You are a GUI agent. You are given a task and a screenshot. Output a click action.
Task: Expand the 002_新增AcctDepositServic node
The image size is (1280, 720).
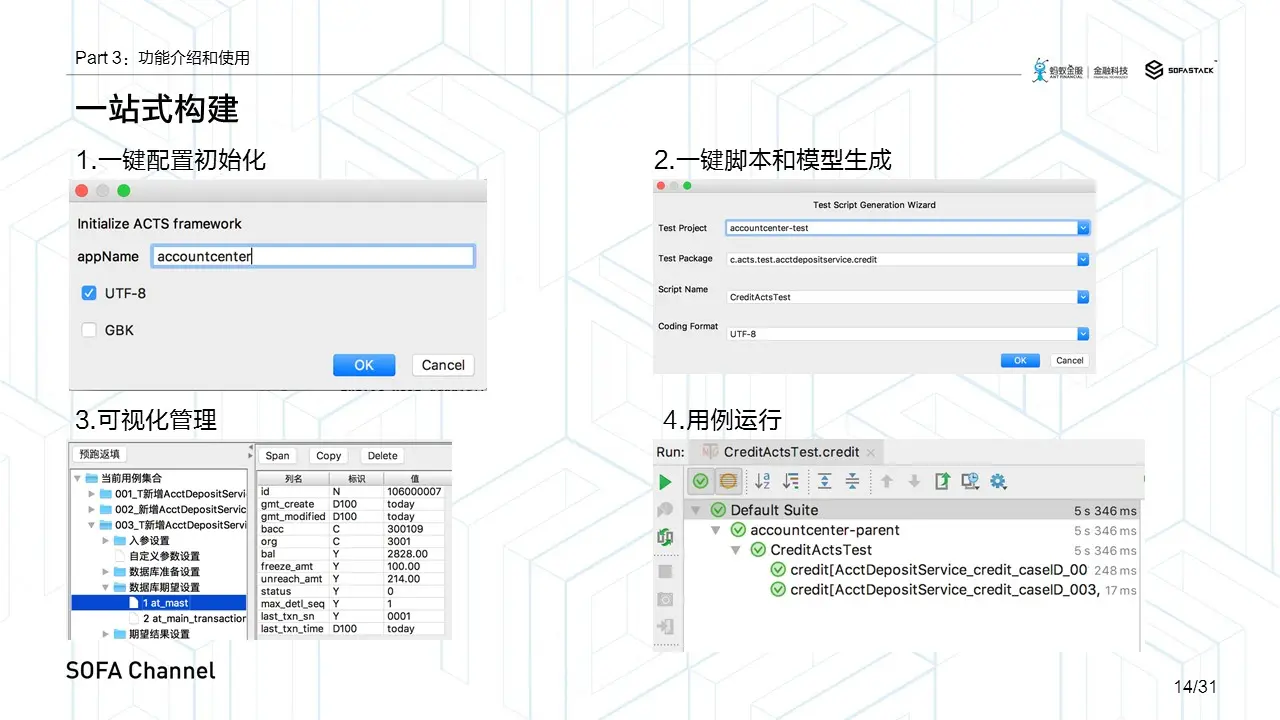point(92,510)
